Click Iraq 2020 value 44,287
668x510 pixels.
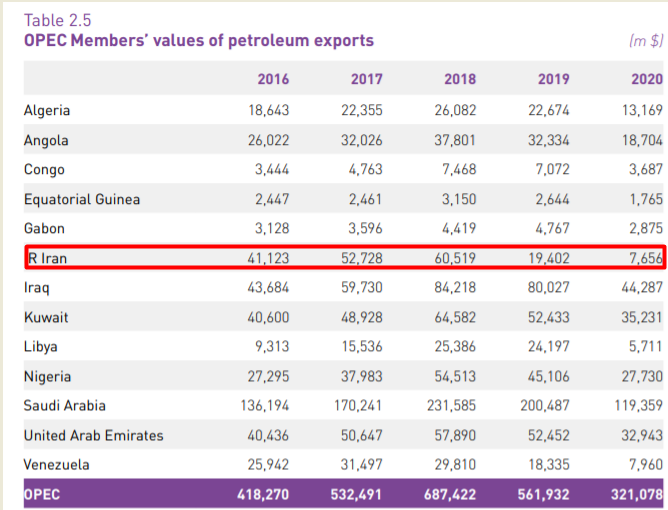[642, 288]
